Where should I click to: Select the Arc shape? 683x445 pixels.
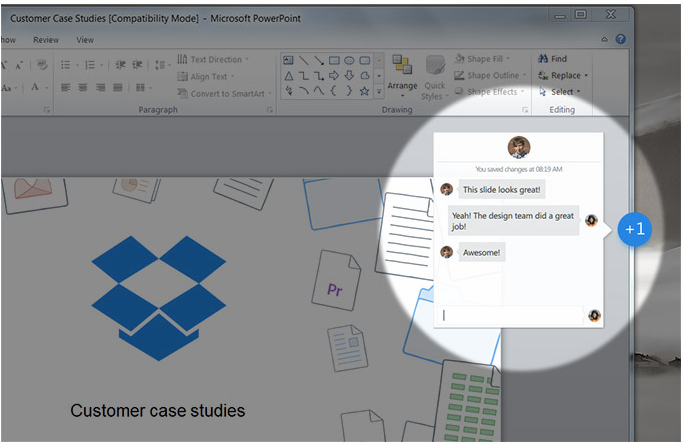coord(304,91)
